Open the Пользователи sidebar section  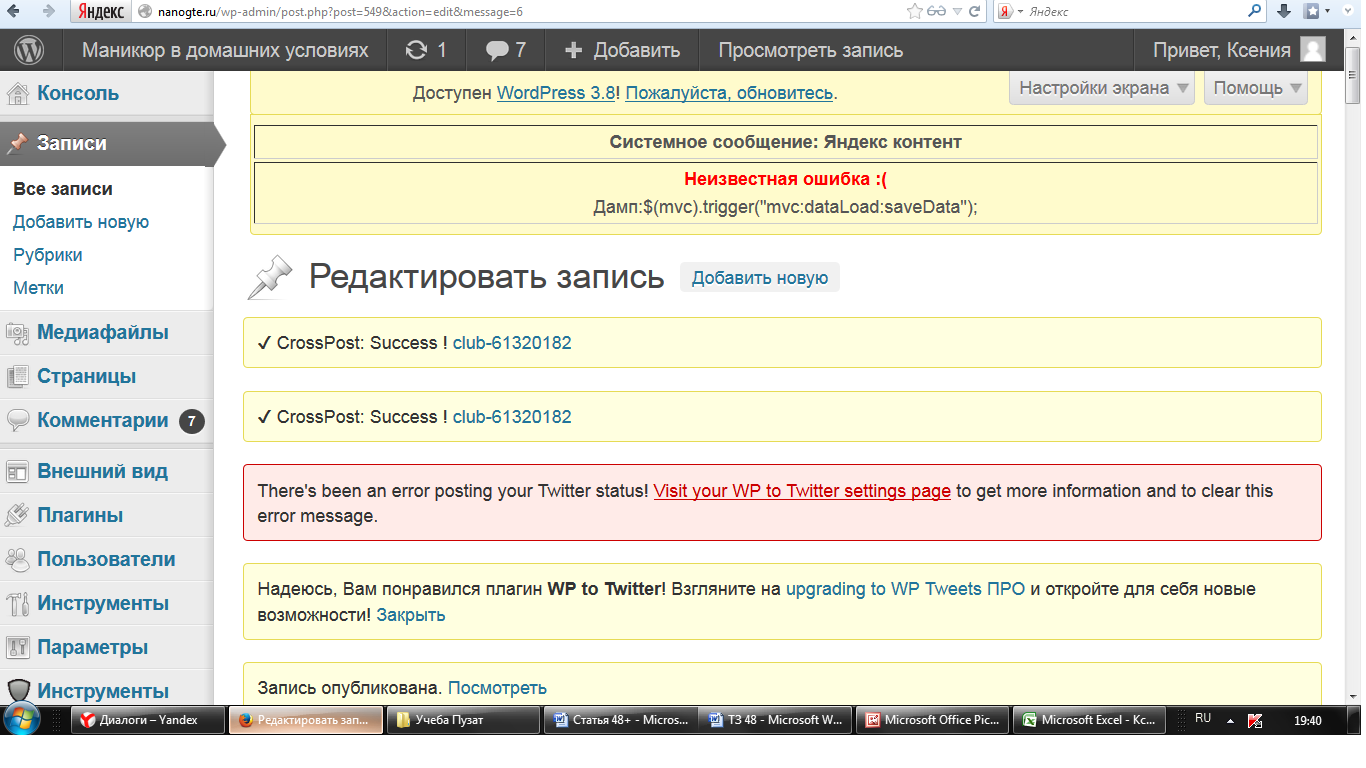(107, 560)
